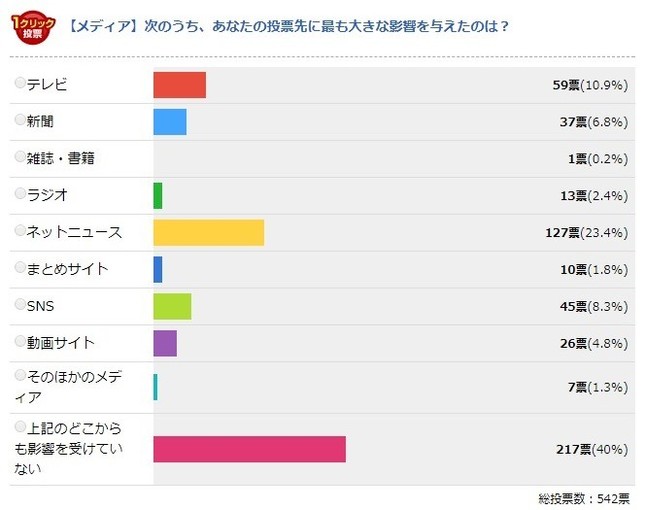The height and width of the screenshot is (510, 645).
Task: Click the poll question heading text
Action: (289, 27)
